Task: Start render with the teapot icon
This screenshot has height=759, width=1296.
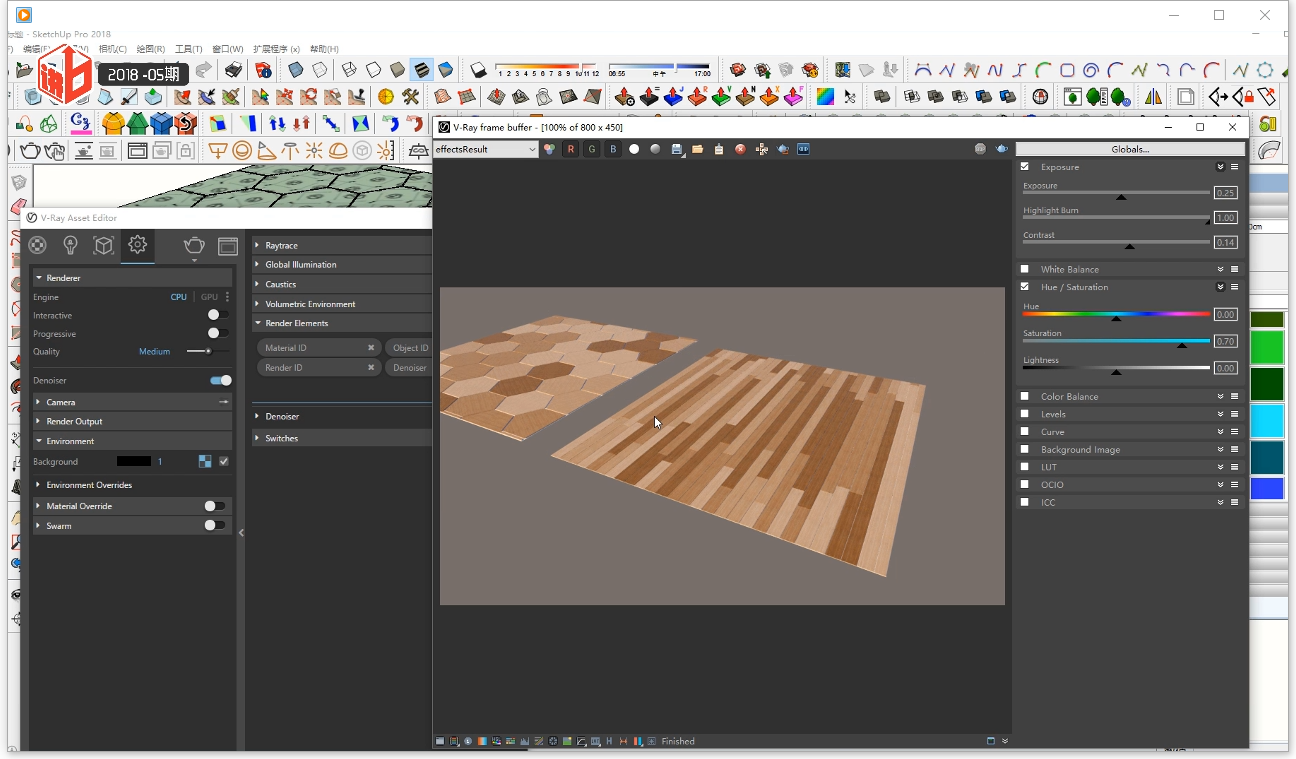Action: (194, 245)
